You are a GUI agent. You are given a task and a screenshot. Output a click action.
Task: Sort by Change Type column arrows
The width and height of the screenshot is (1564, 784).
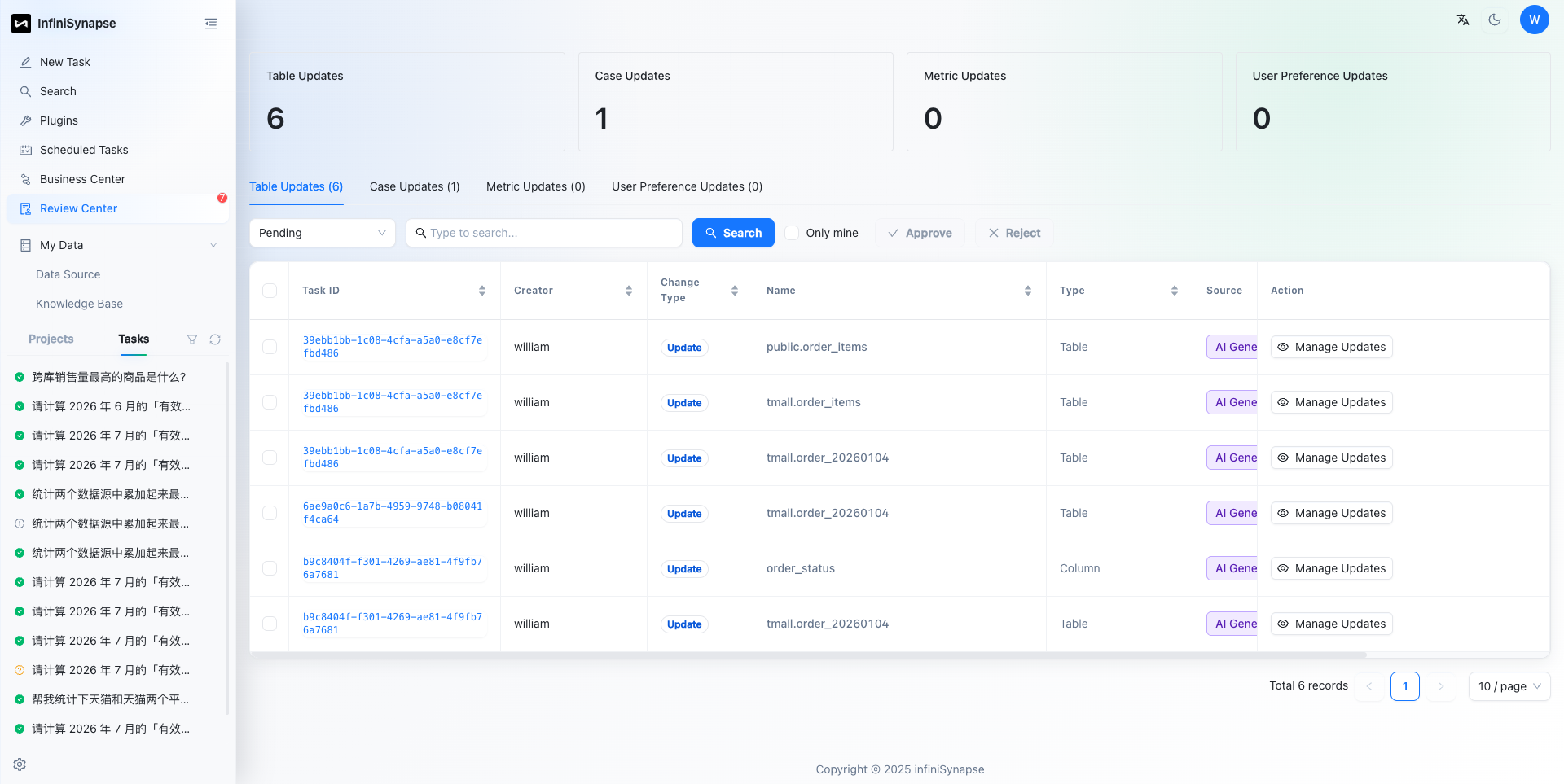(735, 291)
